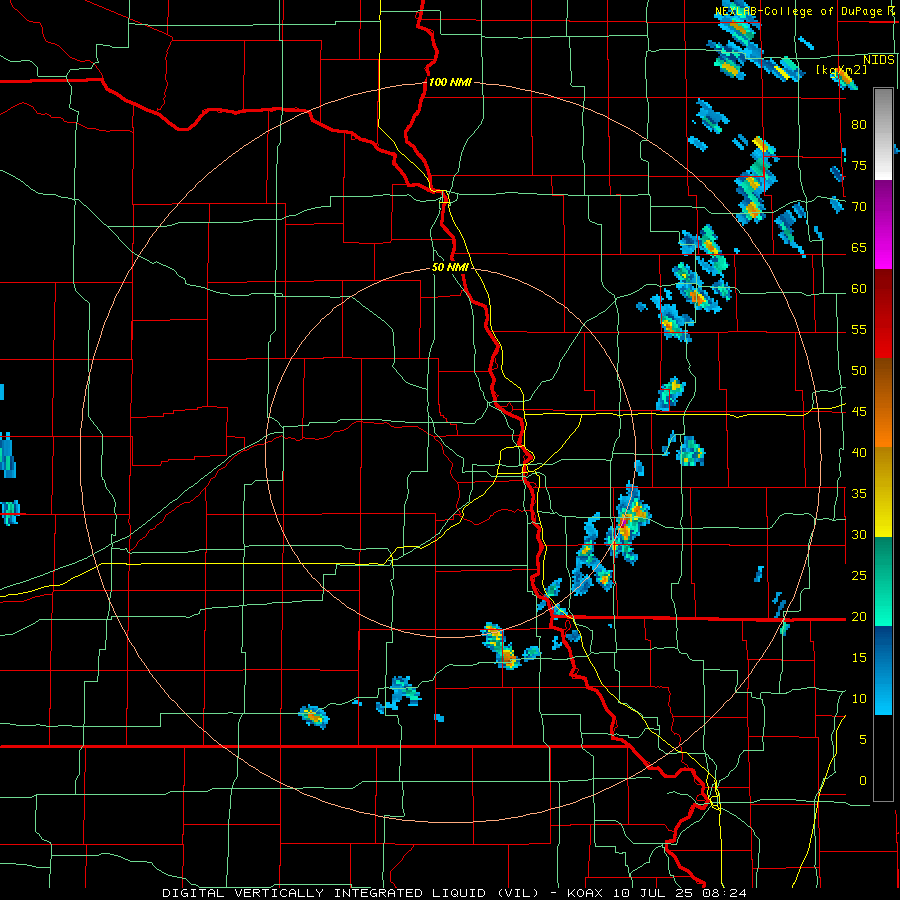Image resolution: width=900 pixels, height=900 pixels.
Task: Click the [kg/m2] units label
Action: [x=841, y=70]
